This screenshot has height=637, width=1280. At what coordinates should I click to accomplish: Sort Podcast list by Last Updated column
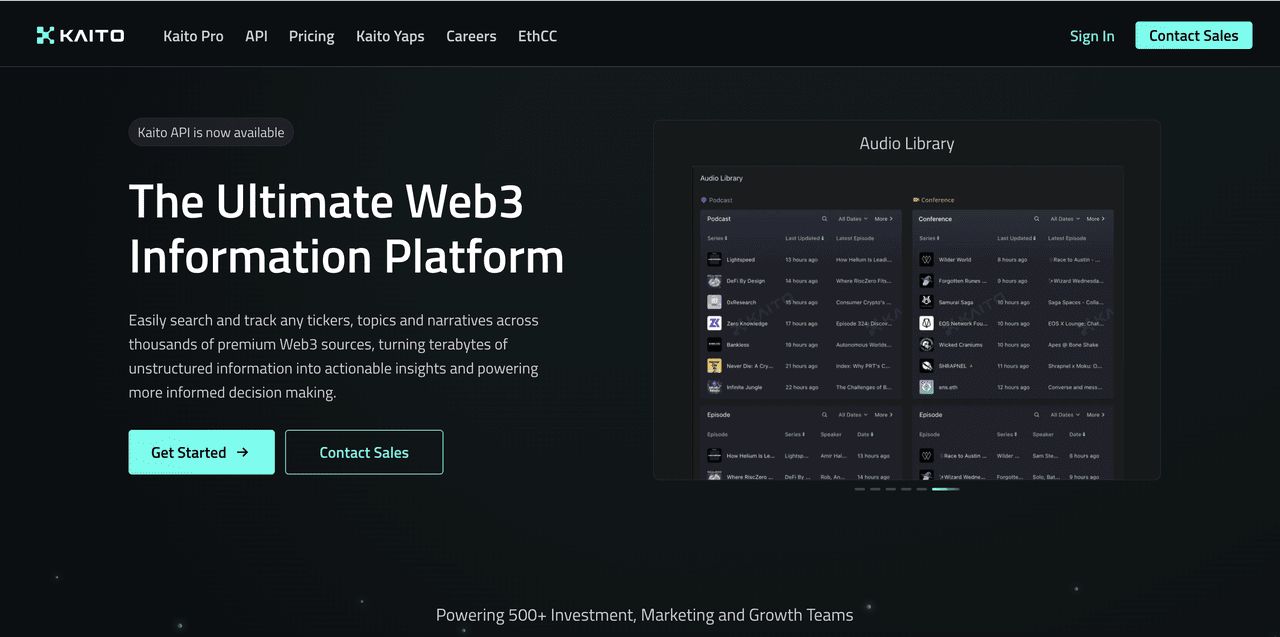[x=804, y=239]
